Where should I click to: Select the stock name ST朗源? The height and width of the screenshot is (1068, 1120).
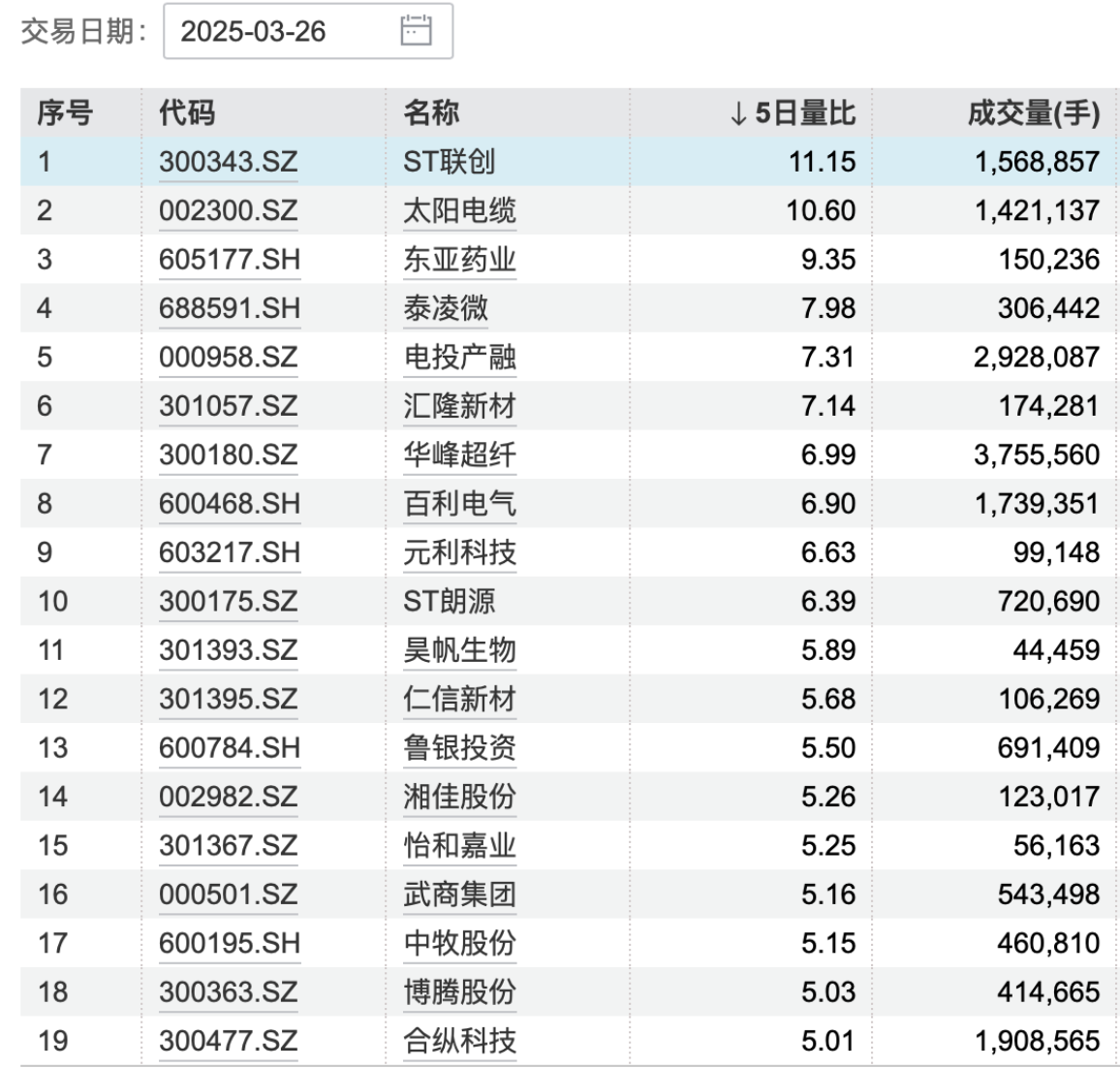[450, 602]
